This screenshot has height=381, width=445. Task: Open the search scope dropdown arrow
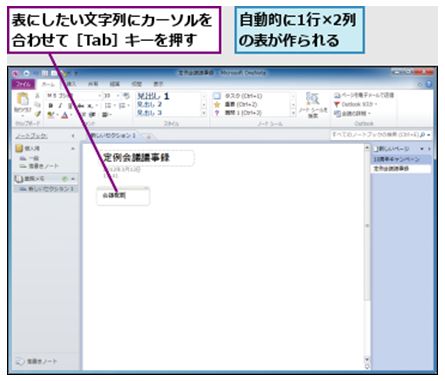click(428, 135)
